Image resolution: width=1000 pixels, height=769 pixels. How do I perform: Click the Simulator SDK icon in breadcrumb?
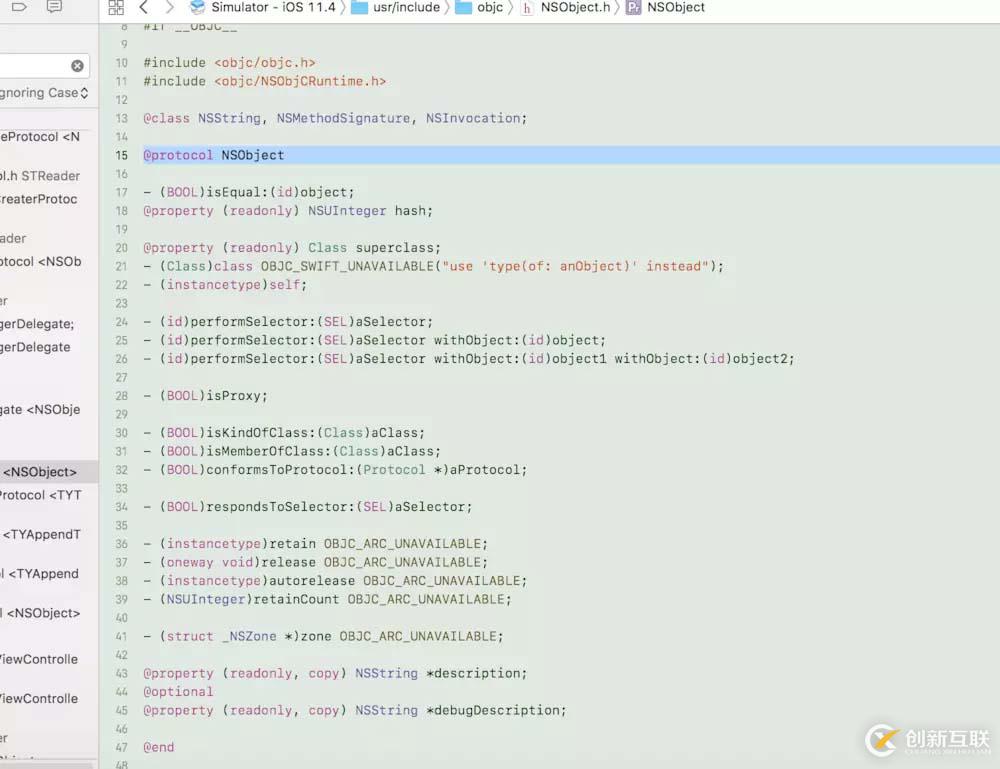click(198, 7)
